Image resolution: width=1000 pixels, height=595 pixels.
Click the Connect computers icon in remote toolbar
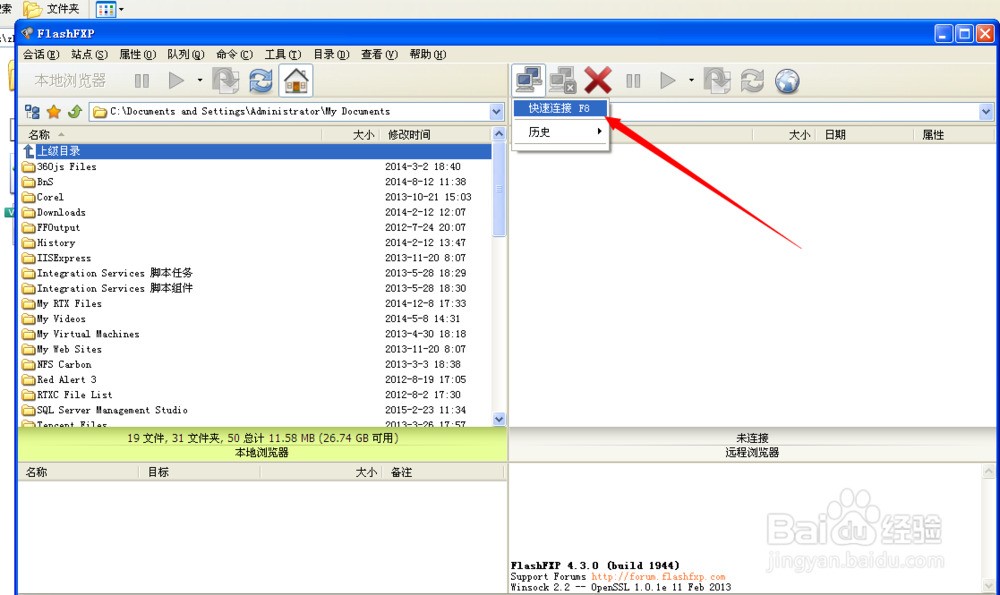pyautogui.click(x=529, y=80)
